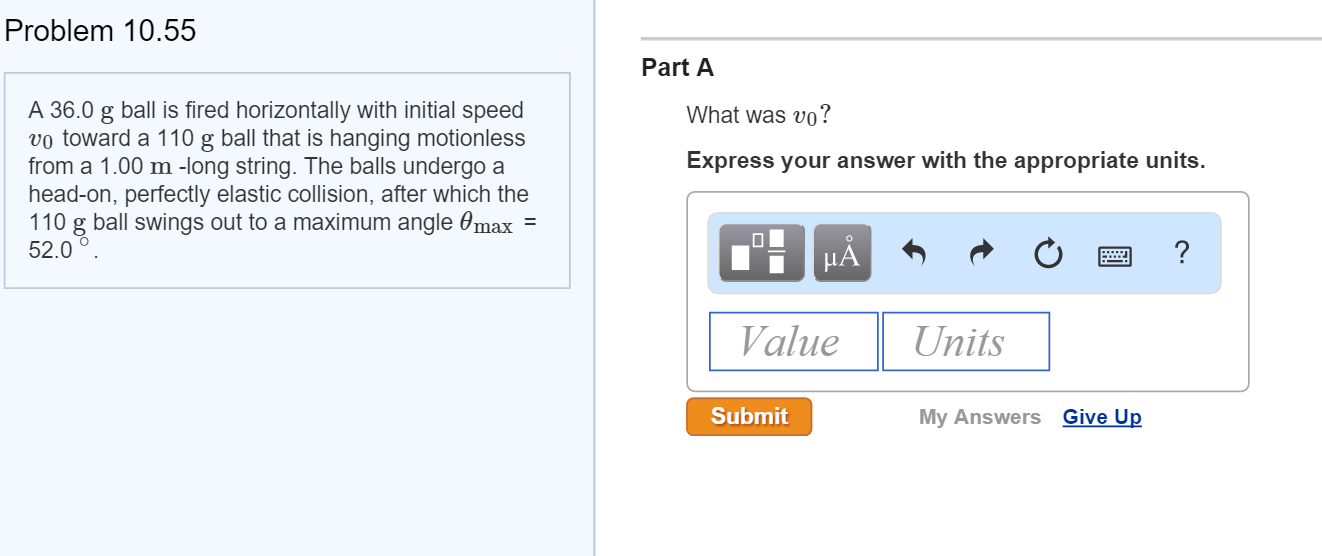The width and height of the screenshot is (1322, 556).
Task: Open the μÅ Greek symbols palette
Action: tap(842, 253)
